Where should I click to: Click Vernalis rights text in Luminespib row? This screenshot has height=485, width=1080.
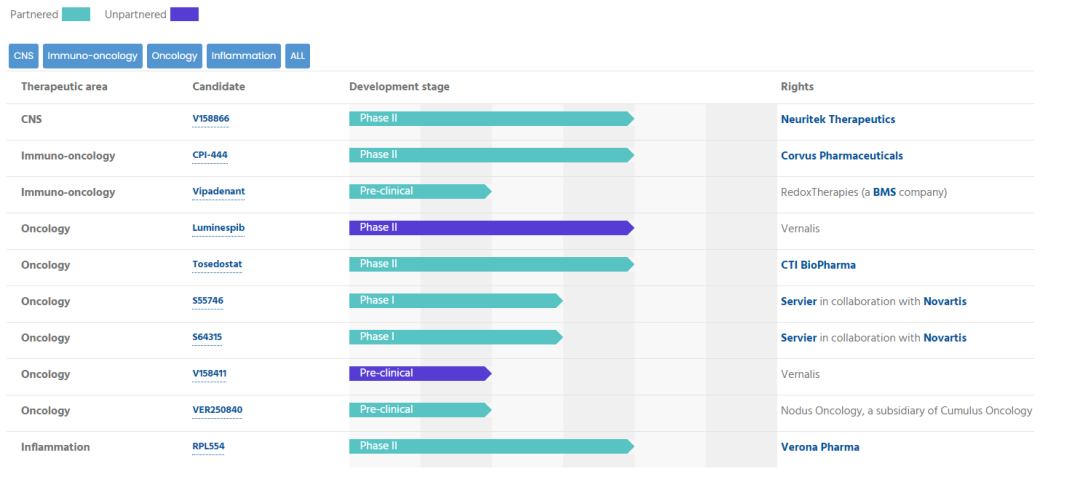click(x=800, y=229)
